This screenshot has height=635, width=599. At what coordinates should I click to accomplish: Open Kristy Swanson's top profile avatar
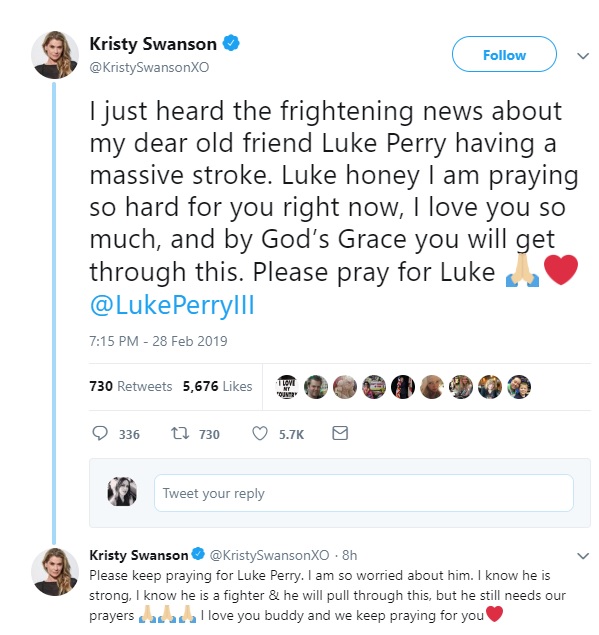tap(55, 55)
